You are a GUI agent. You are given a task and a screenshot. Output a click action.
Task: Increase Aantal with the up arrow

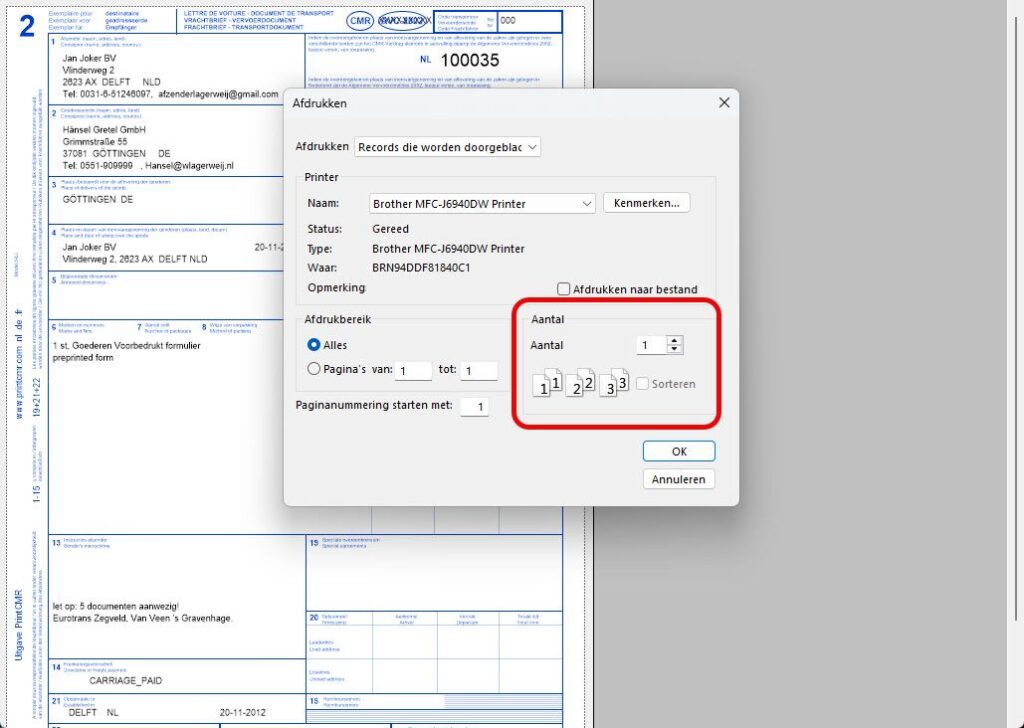675,340
